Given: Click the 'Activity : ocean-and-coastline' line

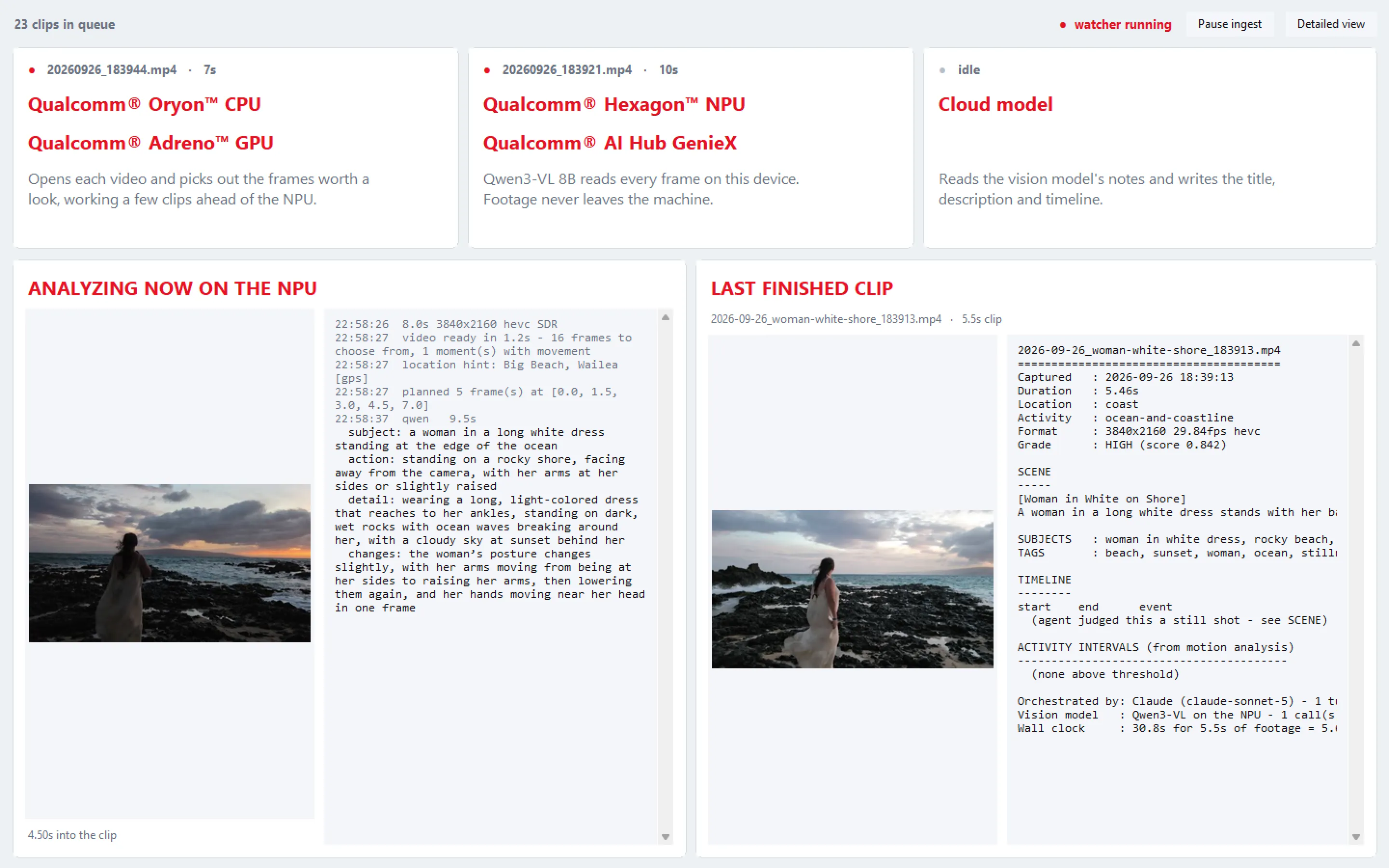Looking at the screenshot, I should [1125, 418].
